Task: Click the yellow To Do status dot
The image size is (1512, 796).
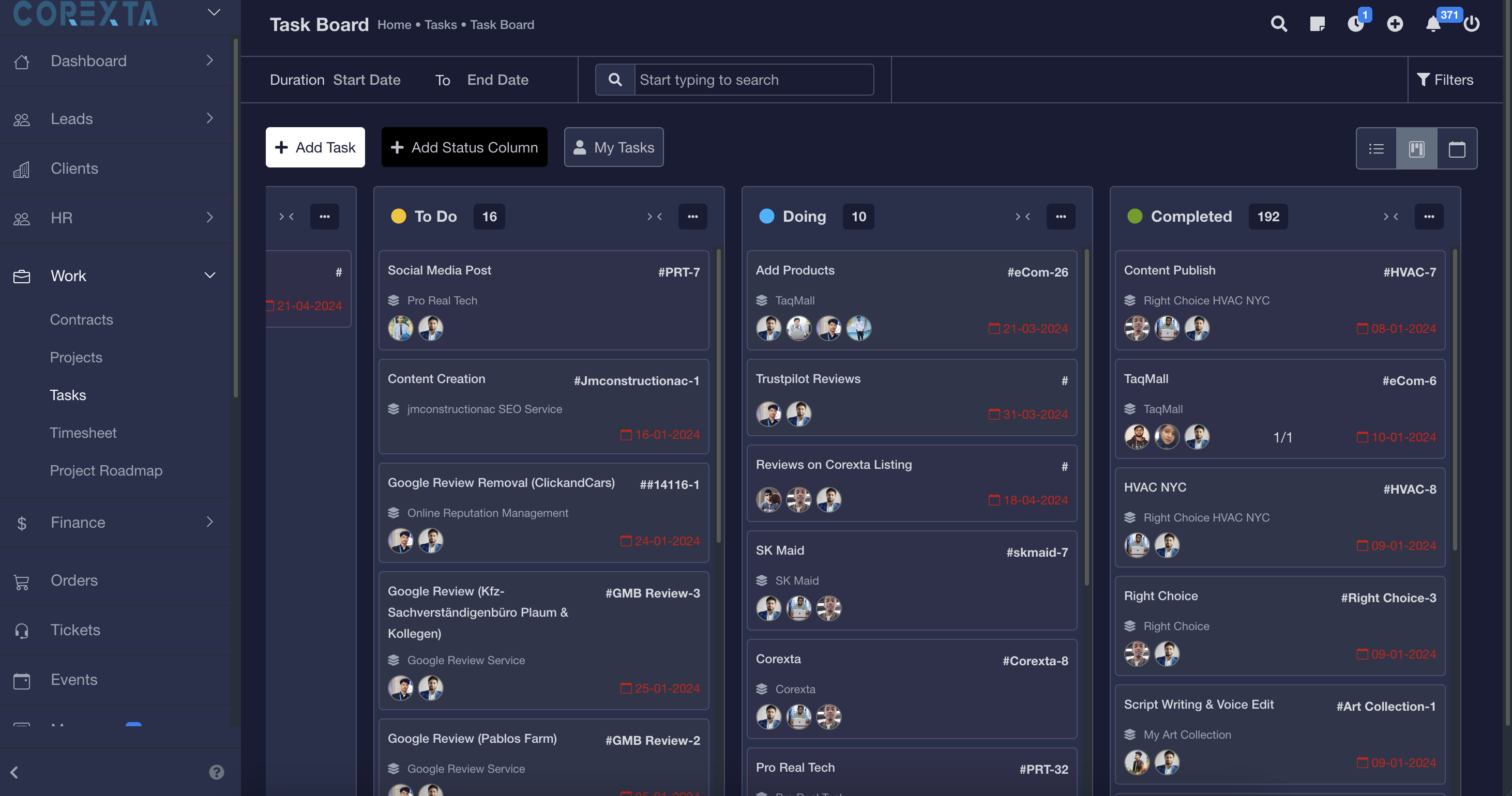Action: [399, 217]
